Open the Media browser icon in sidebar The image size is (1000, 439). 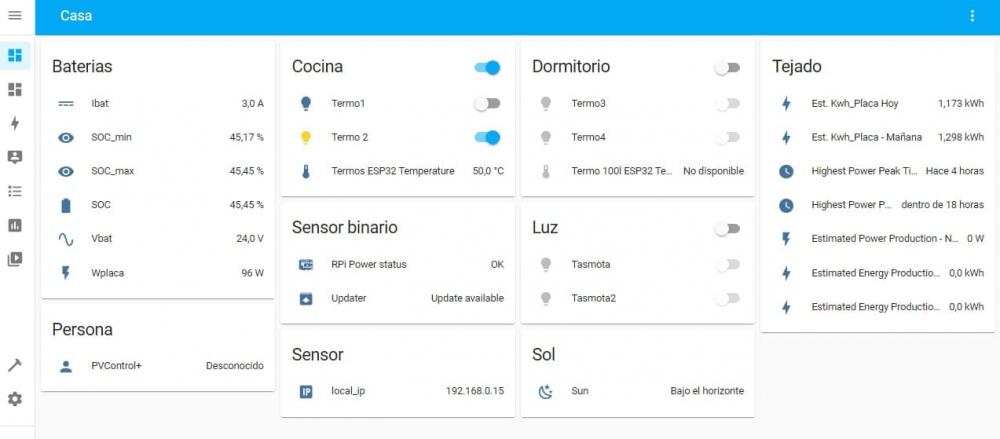[x=15, y=258]
